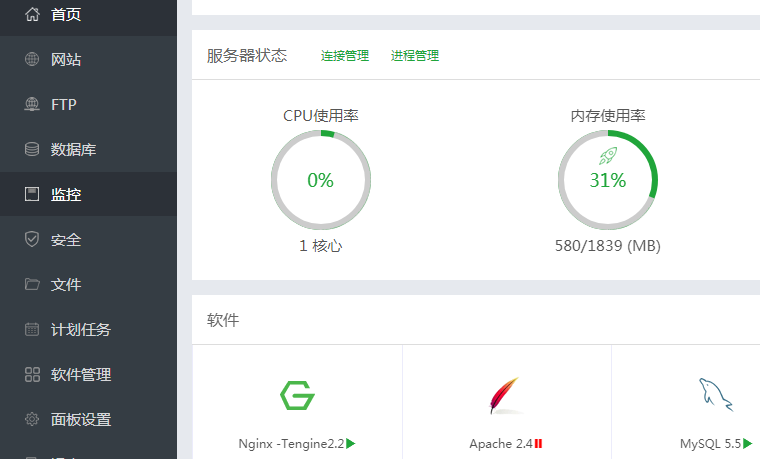Screen dimensions: 760x459
Task: Click the MySQL dolphin logo
Action: point(715,395)
